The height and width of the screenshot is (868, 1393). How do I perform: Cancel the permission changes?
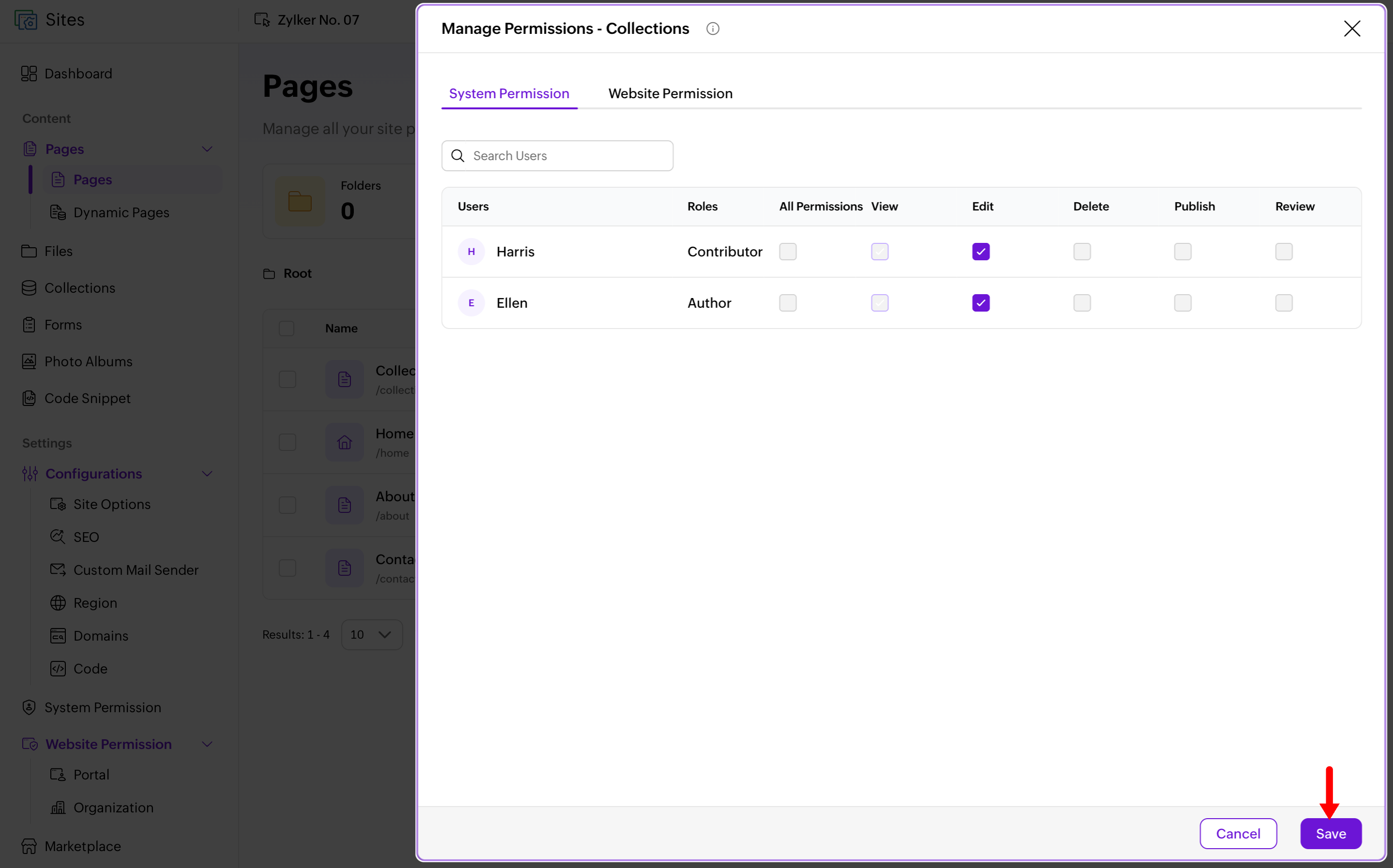(x=1238, y=834)
